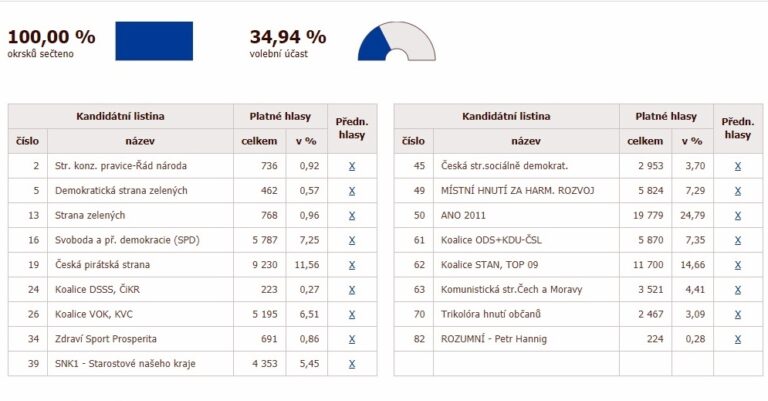This screenshot has width=768, height=401.
Task: Open the X link for Česká pirátská strana
Action: click(x=352, y=265)
